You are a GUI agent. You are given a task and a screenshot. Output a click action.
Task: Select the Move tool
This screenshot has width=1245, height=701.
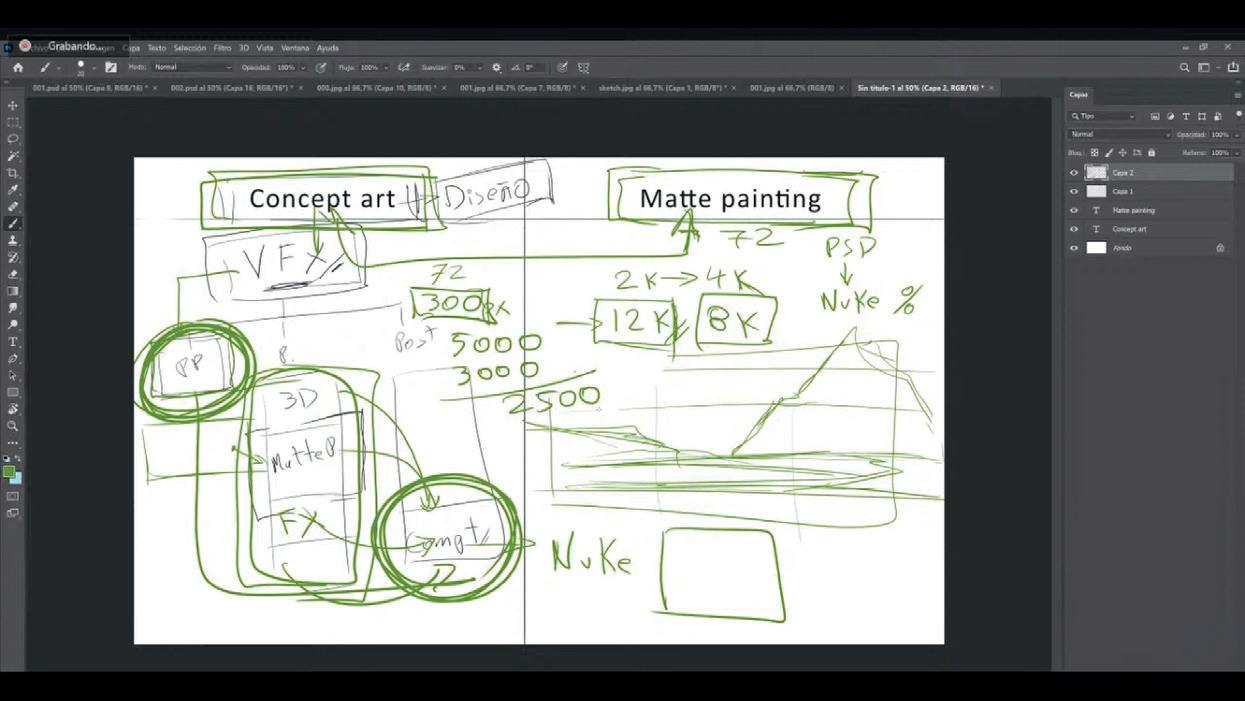click(13, 105)
